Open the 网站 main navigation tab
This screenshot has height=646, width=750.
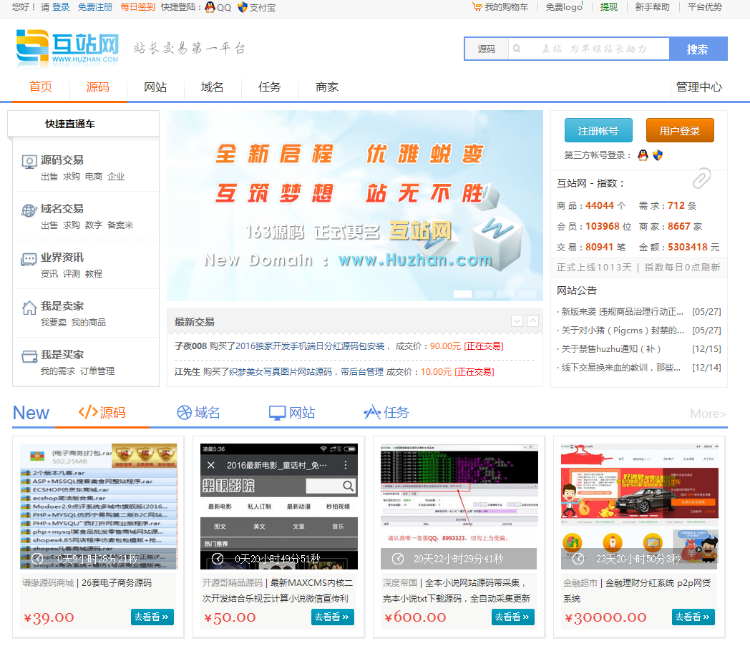coord(155,87)
